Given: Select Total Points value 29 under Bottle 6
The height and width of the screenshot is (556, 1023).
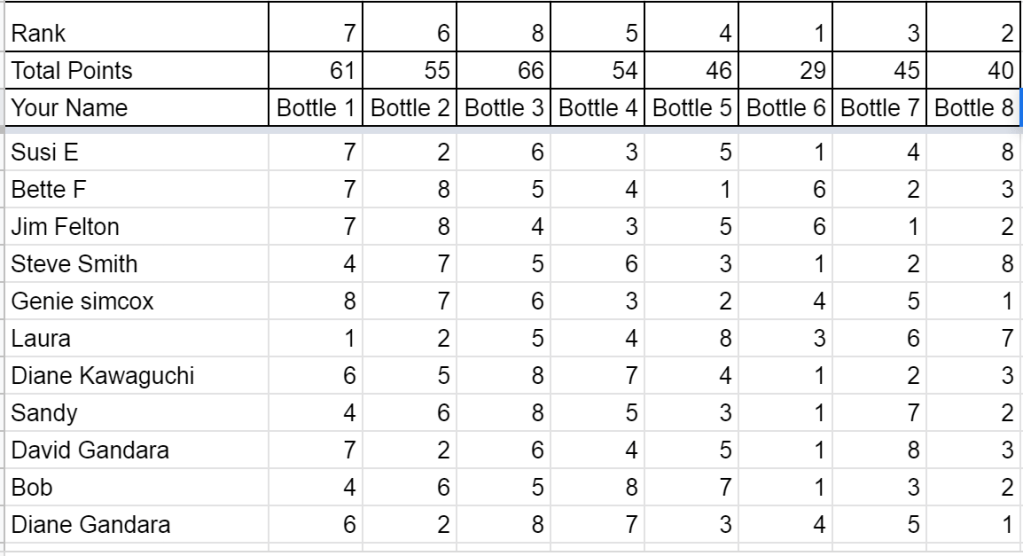Looking at the screenshot, I should pyautogui.click(x=786, y=71).
